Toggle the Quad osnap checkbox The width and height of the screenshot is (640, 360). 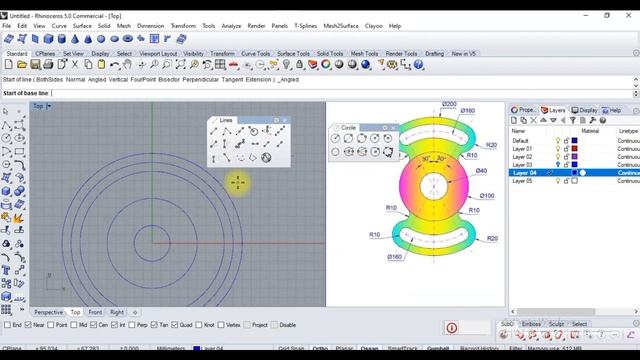click(175, 325)
